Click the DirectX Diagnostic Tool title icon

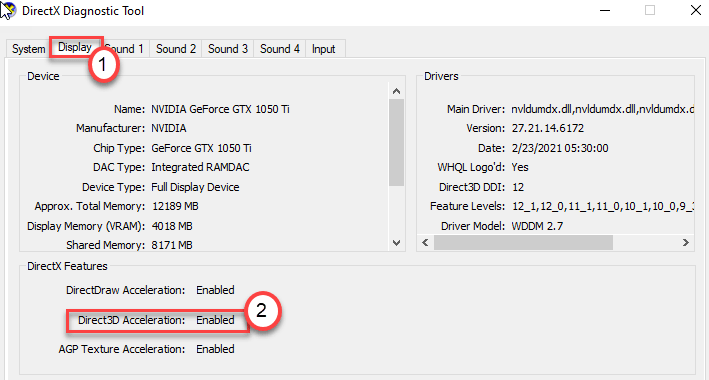point(8,9)
